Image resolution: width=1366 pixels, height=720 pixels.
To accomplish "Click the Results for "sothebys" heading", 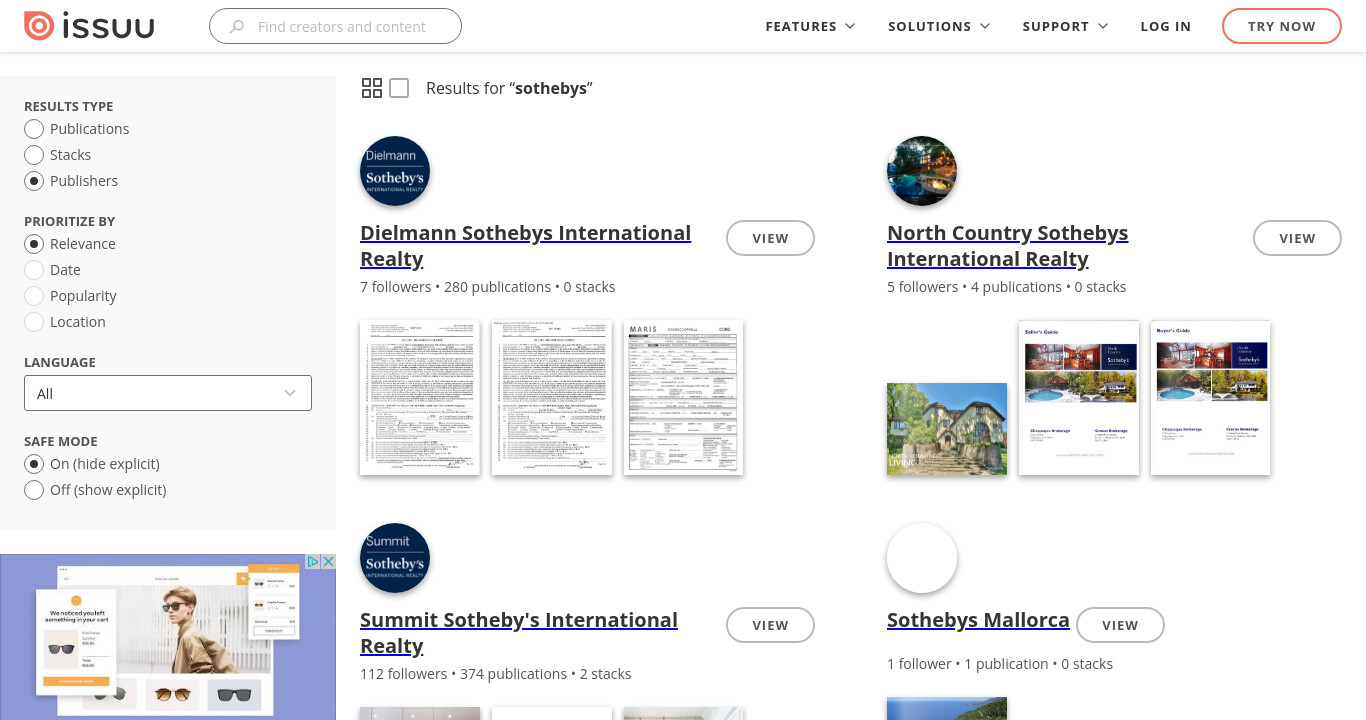I will point(509,88).
